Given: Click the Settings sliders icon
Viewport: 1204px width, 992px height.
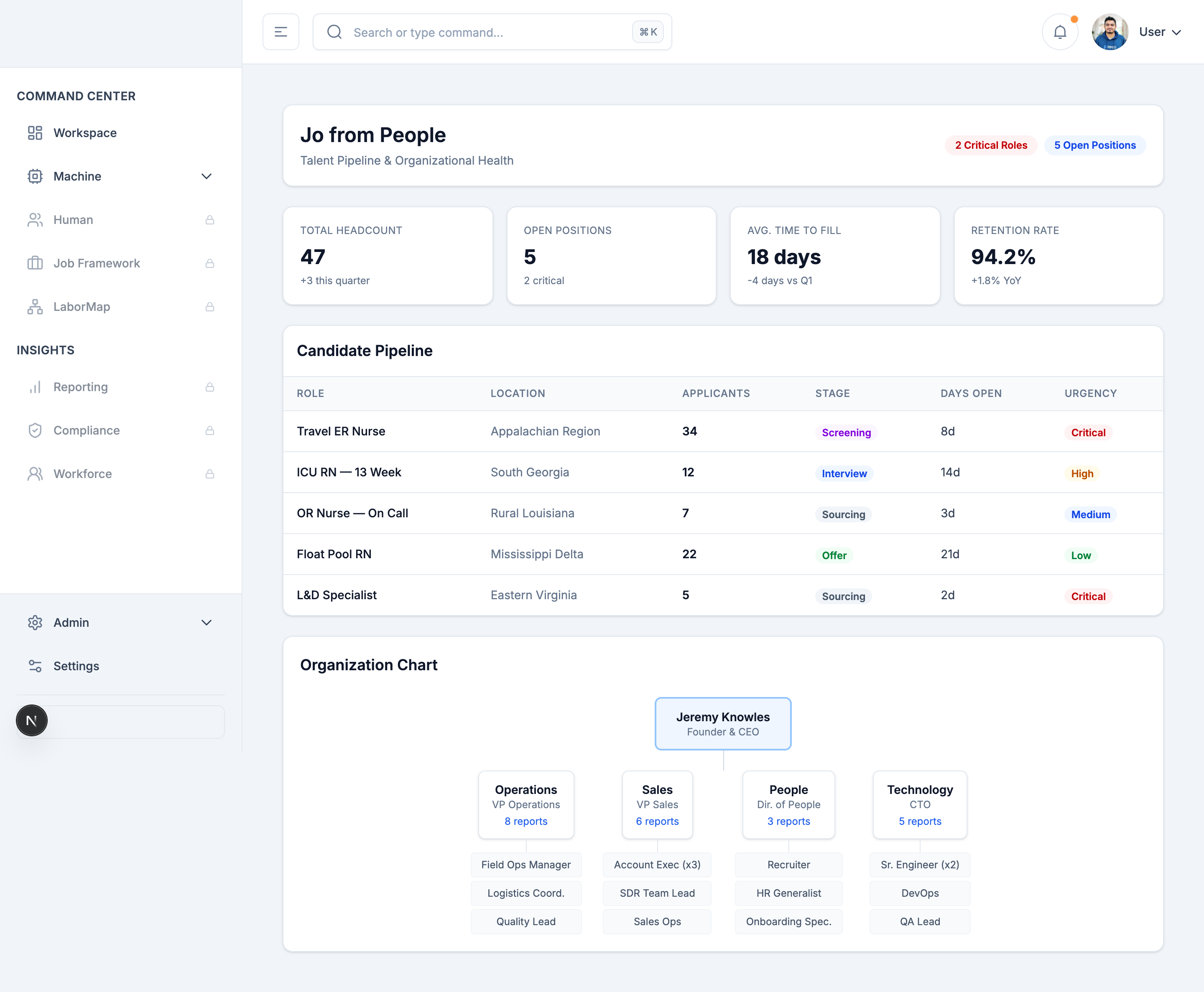Looking at the screenshot, I should [35, 666].
